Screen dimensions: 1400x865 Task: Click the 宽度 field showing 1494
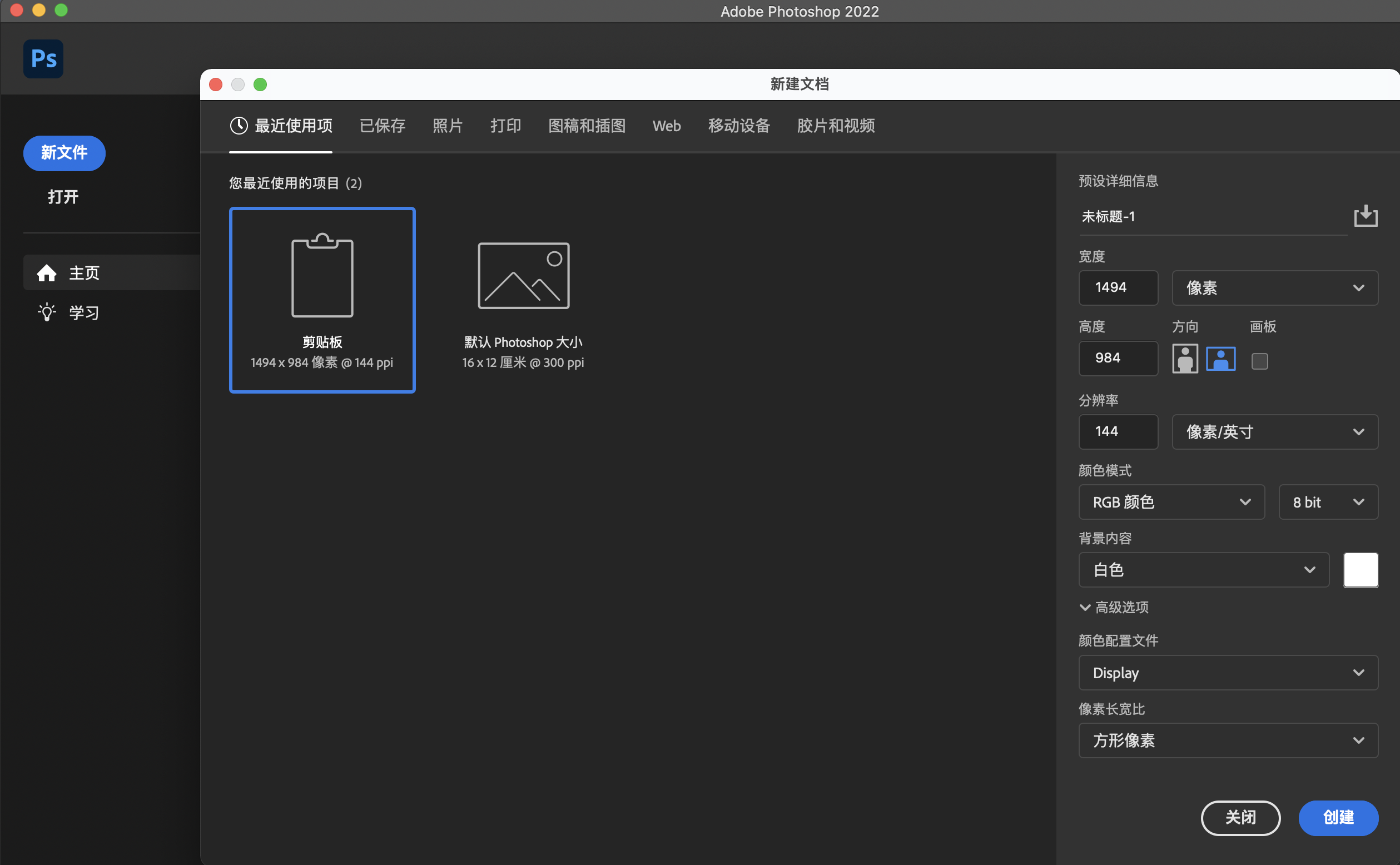(1118, 288)
